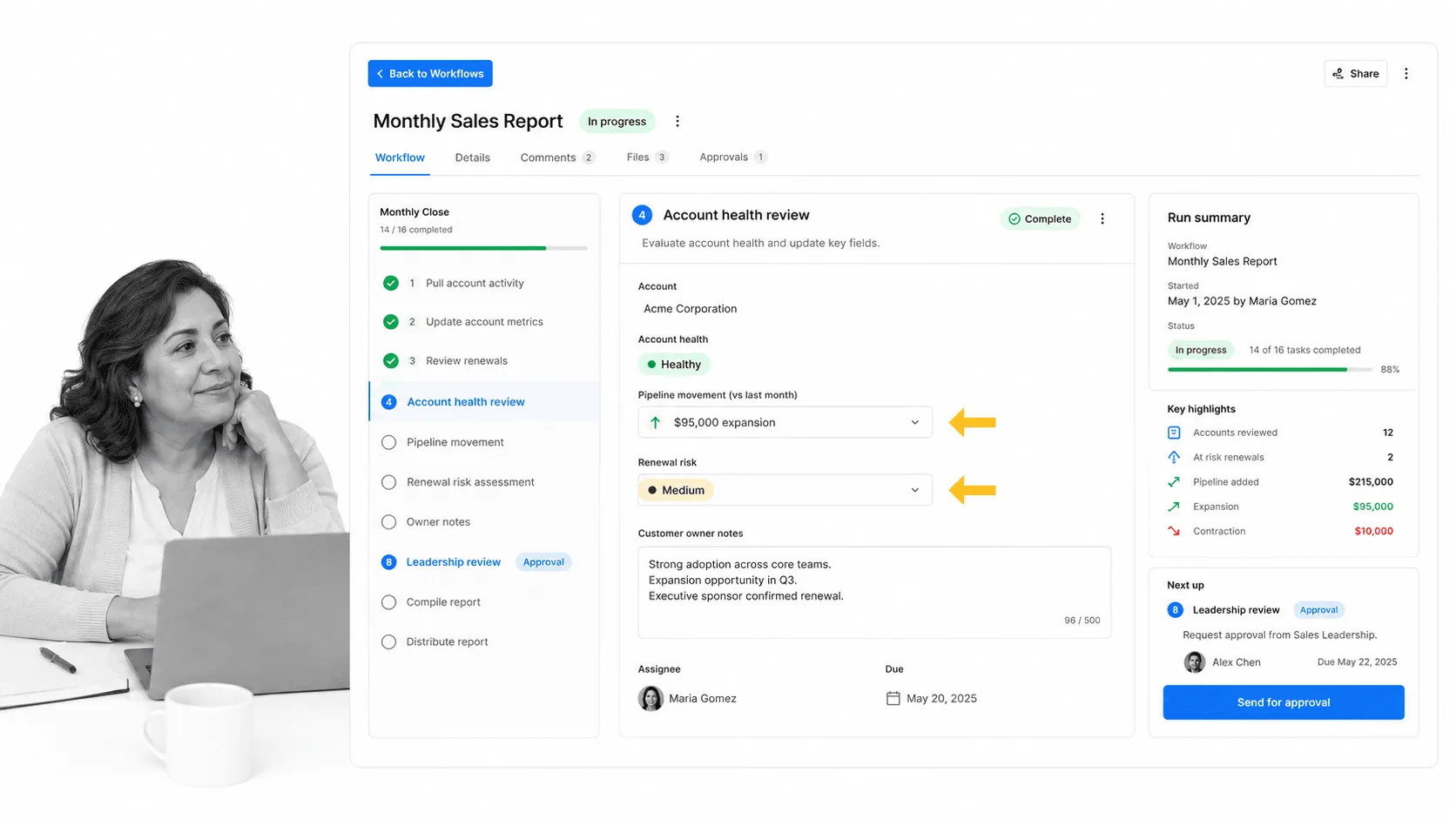1456x819 pixels.
Task: Click the Leadership review title in Next up
Action: 1236,610
